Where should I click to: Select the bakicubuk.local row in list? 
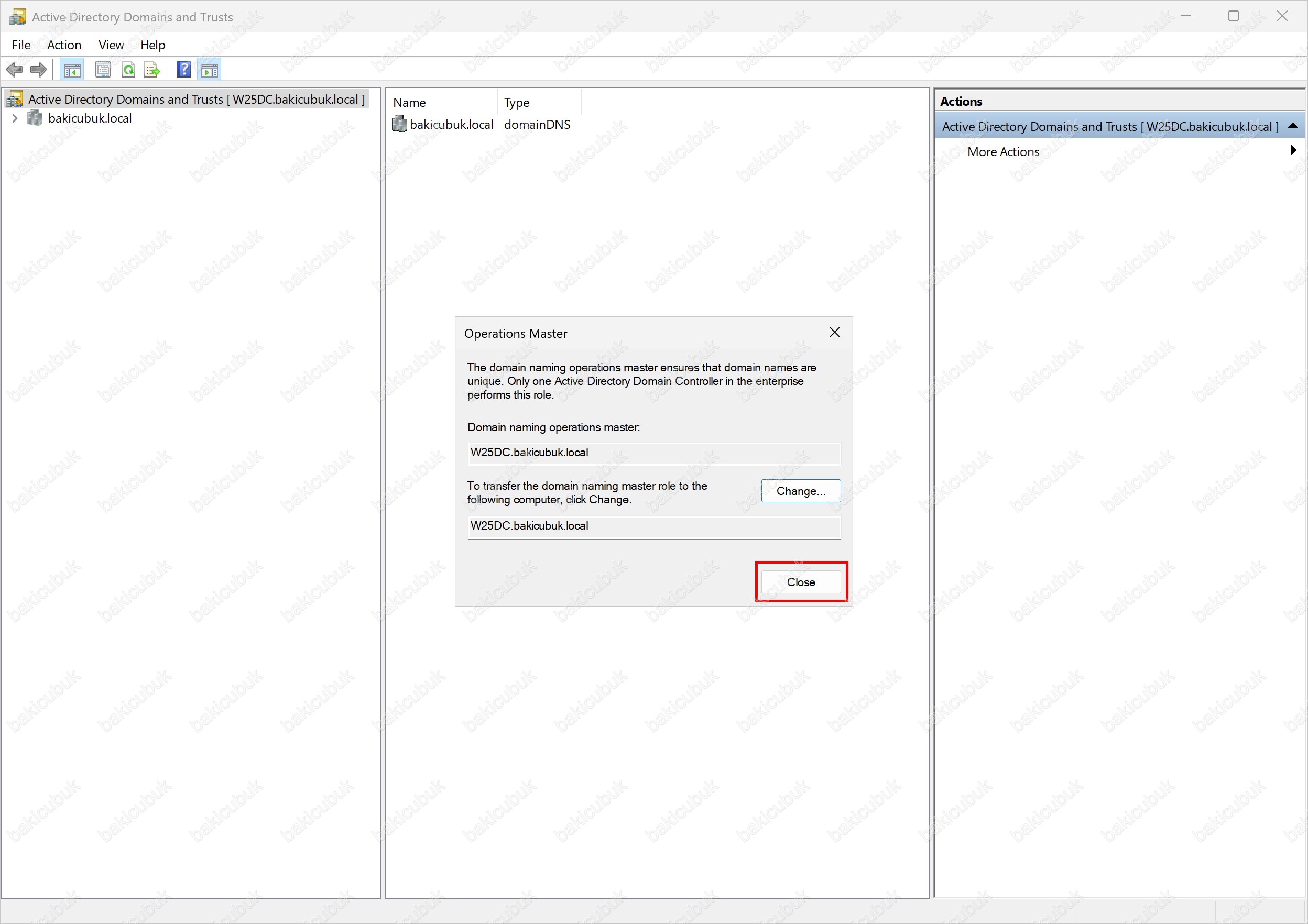[x=451, y=124]
